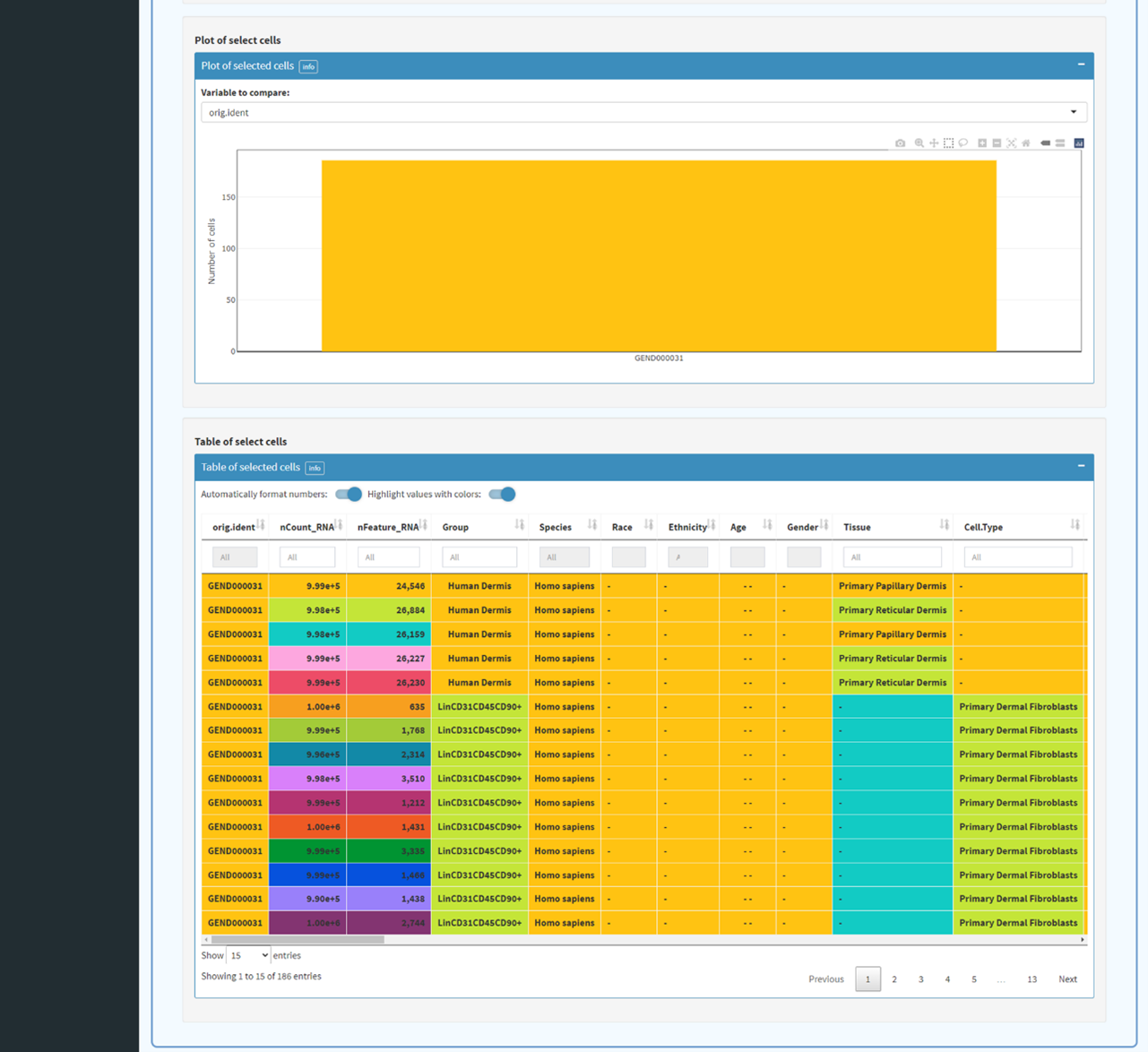The height and width of the screenshot is (1052, 1148).
Task: Download plot as PNG camera icon
Action: coord(901,143)
